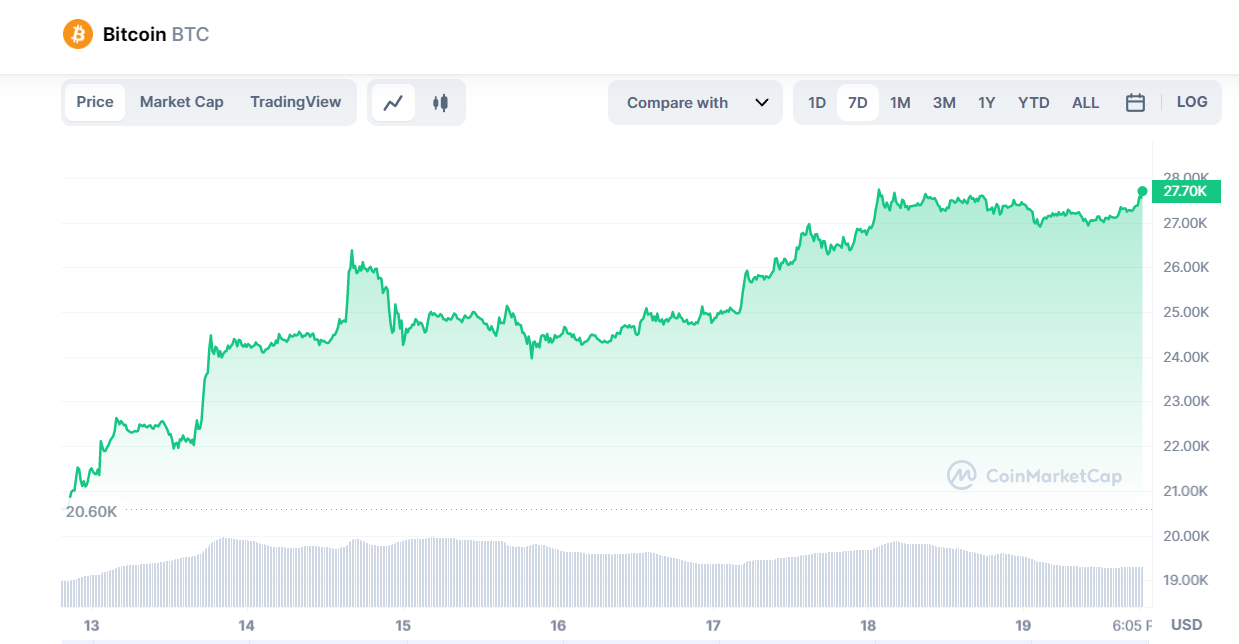Click the green end-of-line price dot
1239x644 pixels.
(x=1142, y=191)
